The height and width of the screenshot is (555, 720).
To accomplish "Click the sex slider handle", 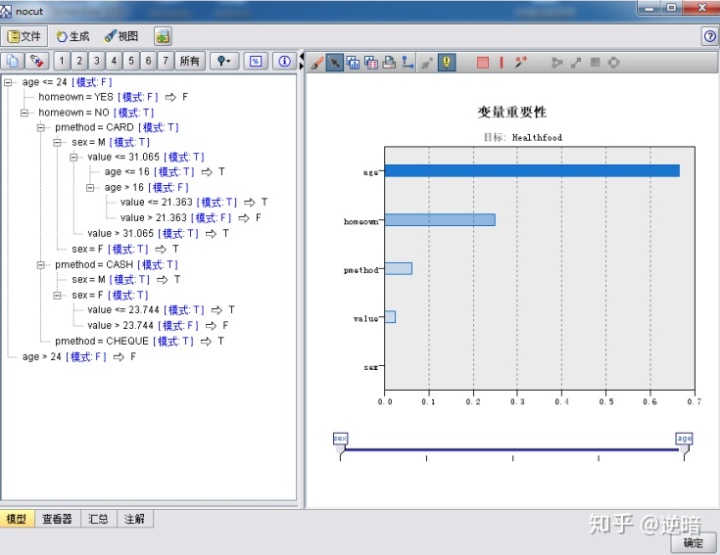I will (340, 443).
